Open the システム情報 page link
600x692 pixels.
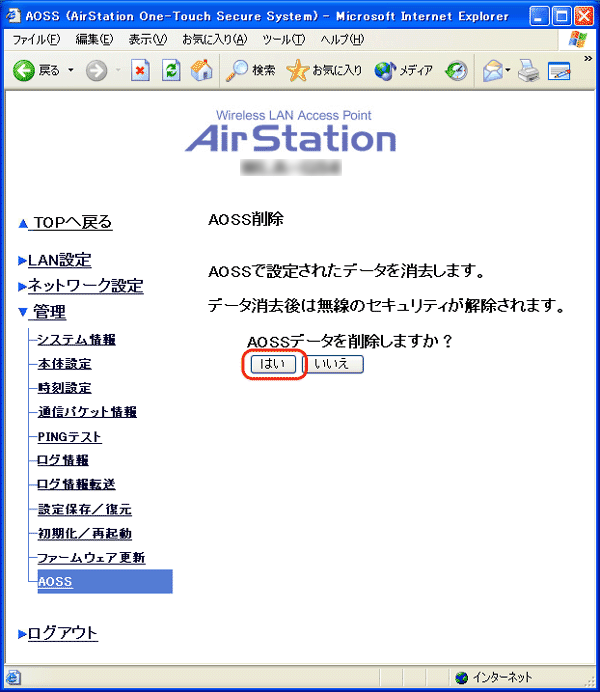click(x=77, y=340)
